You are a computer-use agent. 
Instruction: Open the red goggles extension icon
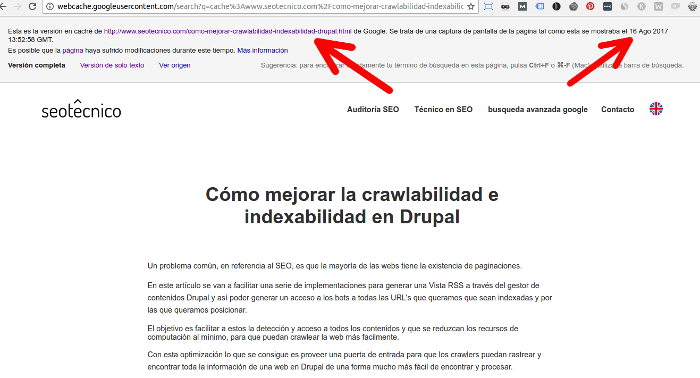[505, 7]
